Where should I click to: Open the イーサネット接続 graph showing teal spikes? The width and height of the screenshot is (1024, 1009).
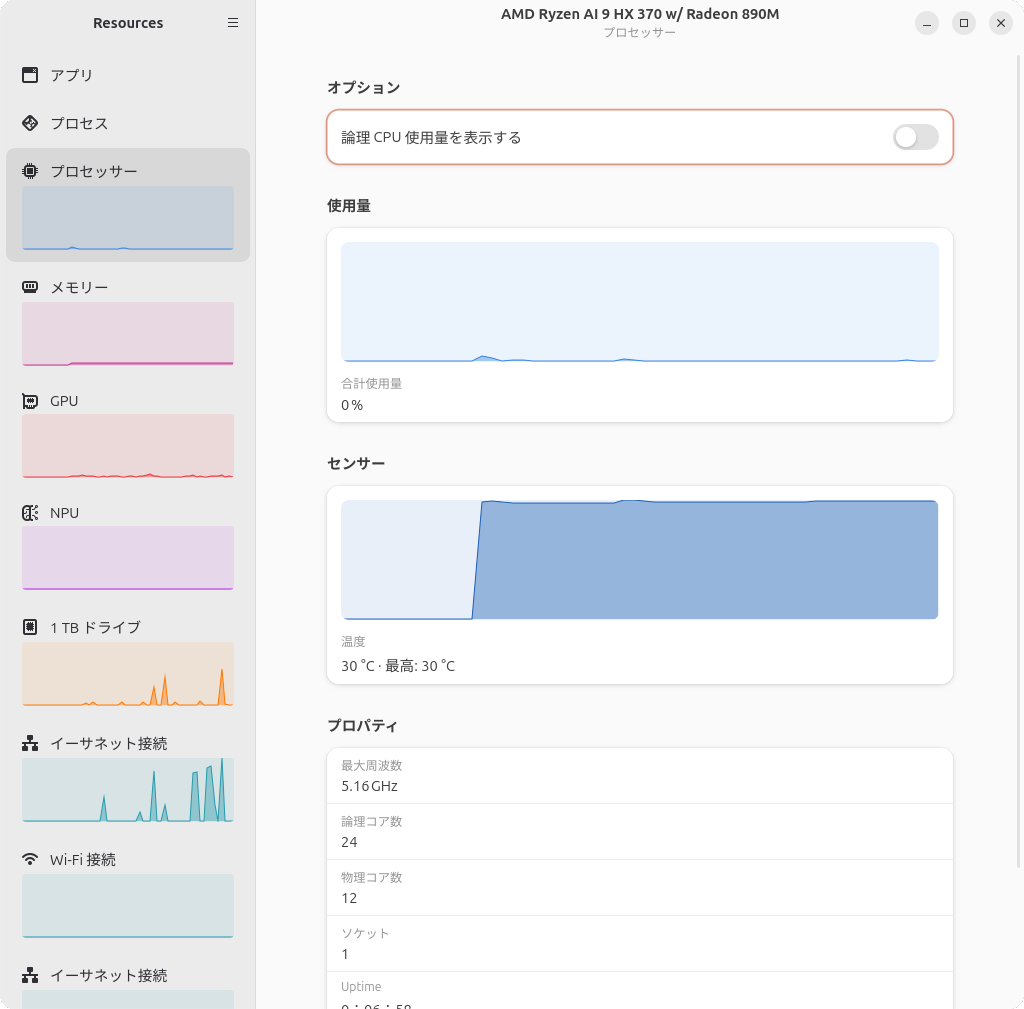(128, 790)
